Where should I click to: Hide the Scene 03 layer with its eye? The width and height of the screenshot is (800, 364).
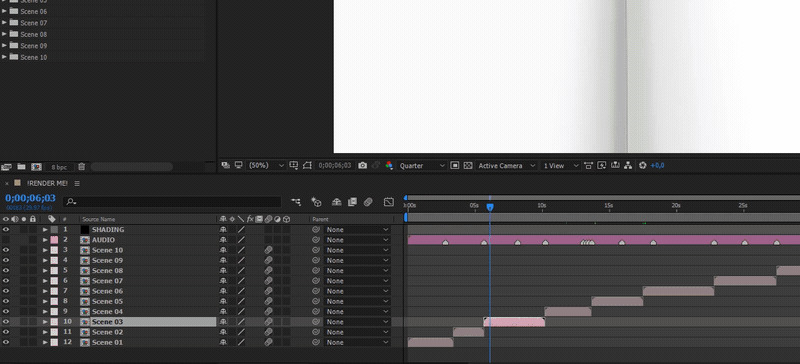[6, 322]
